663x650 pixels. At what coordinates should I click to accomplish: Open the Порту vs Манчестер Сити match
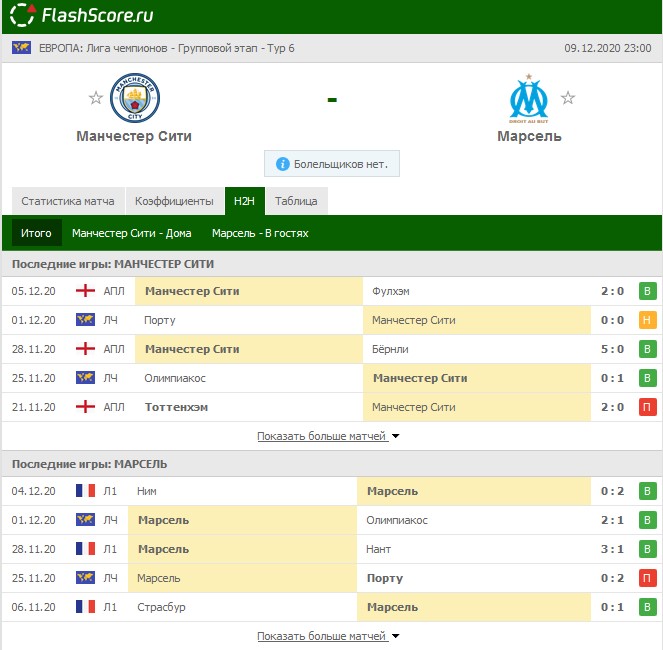click(332, 320)
